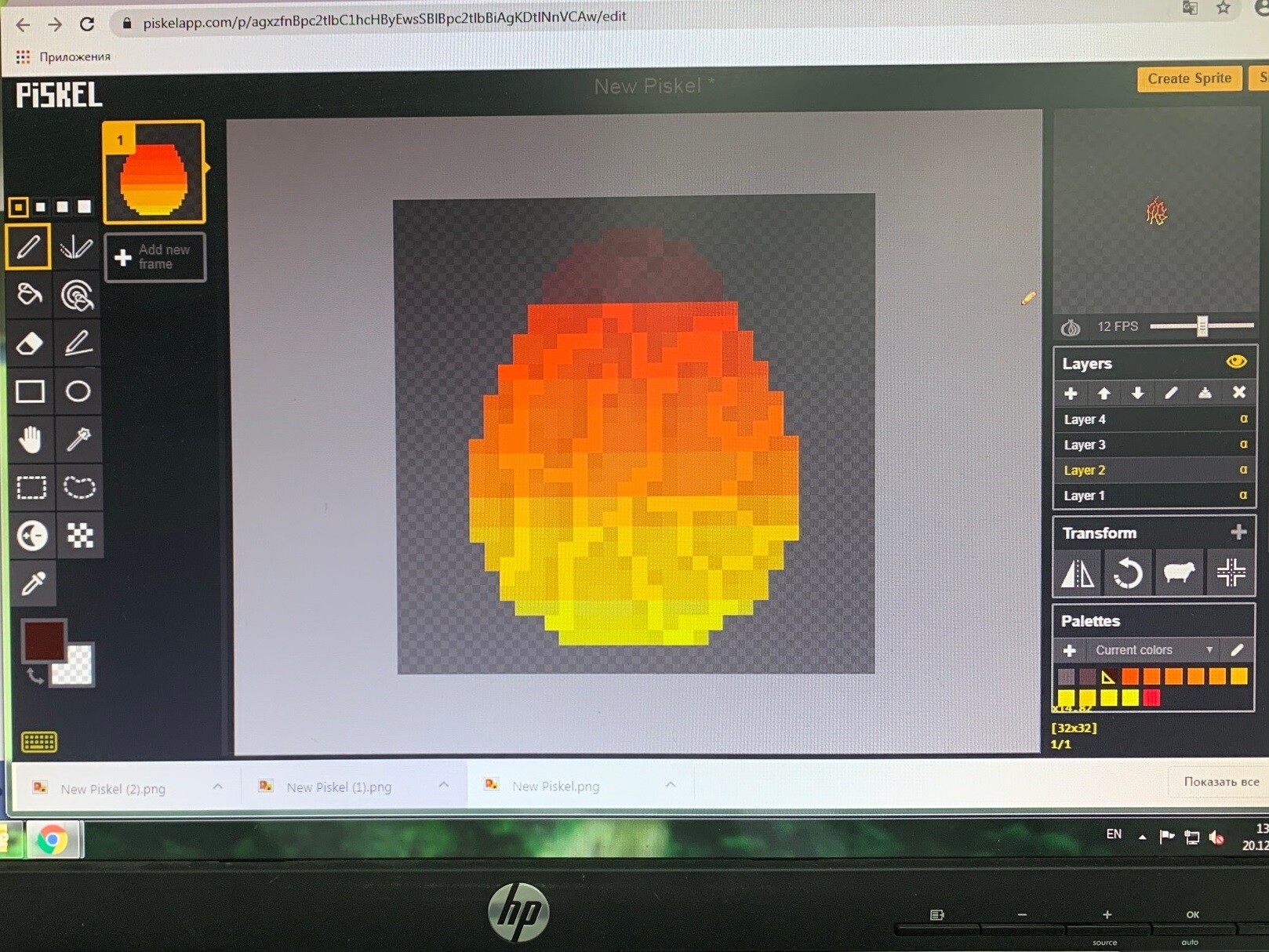The width and height of the screenshot is (1269, 952).
Task: Select the Lasso selection tool
Action: click(78, 488)
